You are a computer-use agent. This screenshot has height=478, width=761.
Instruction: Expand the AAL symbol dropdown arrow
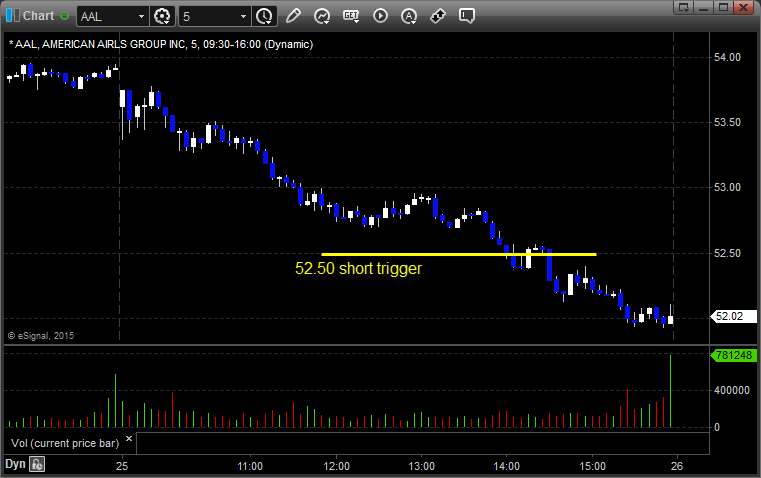[x=141, y=16]
